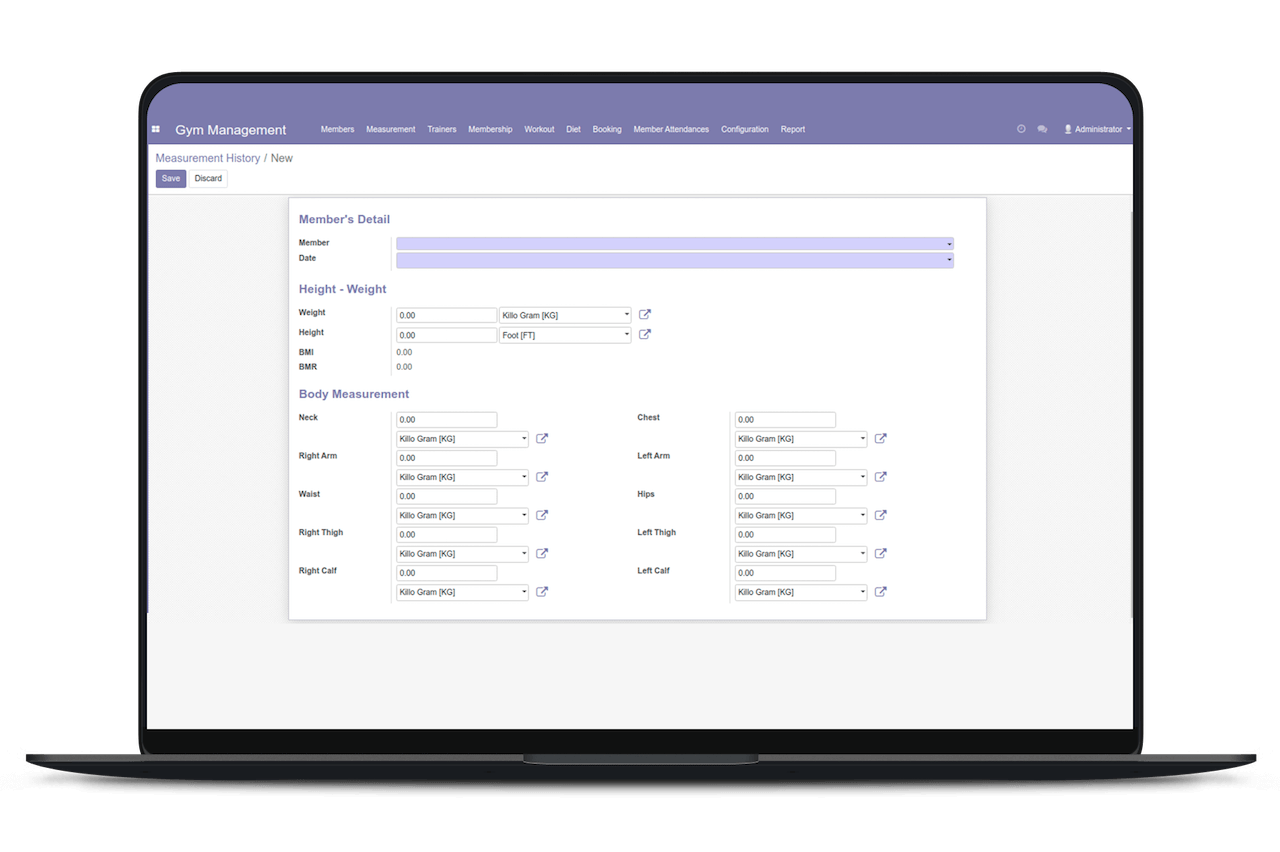The width and height of the screenshot is (1280, 852).
Task: Open the Left Thigh unit dropdown
Action: (801, 554)
